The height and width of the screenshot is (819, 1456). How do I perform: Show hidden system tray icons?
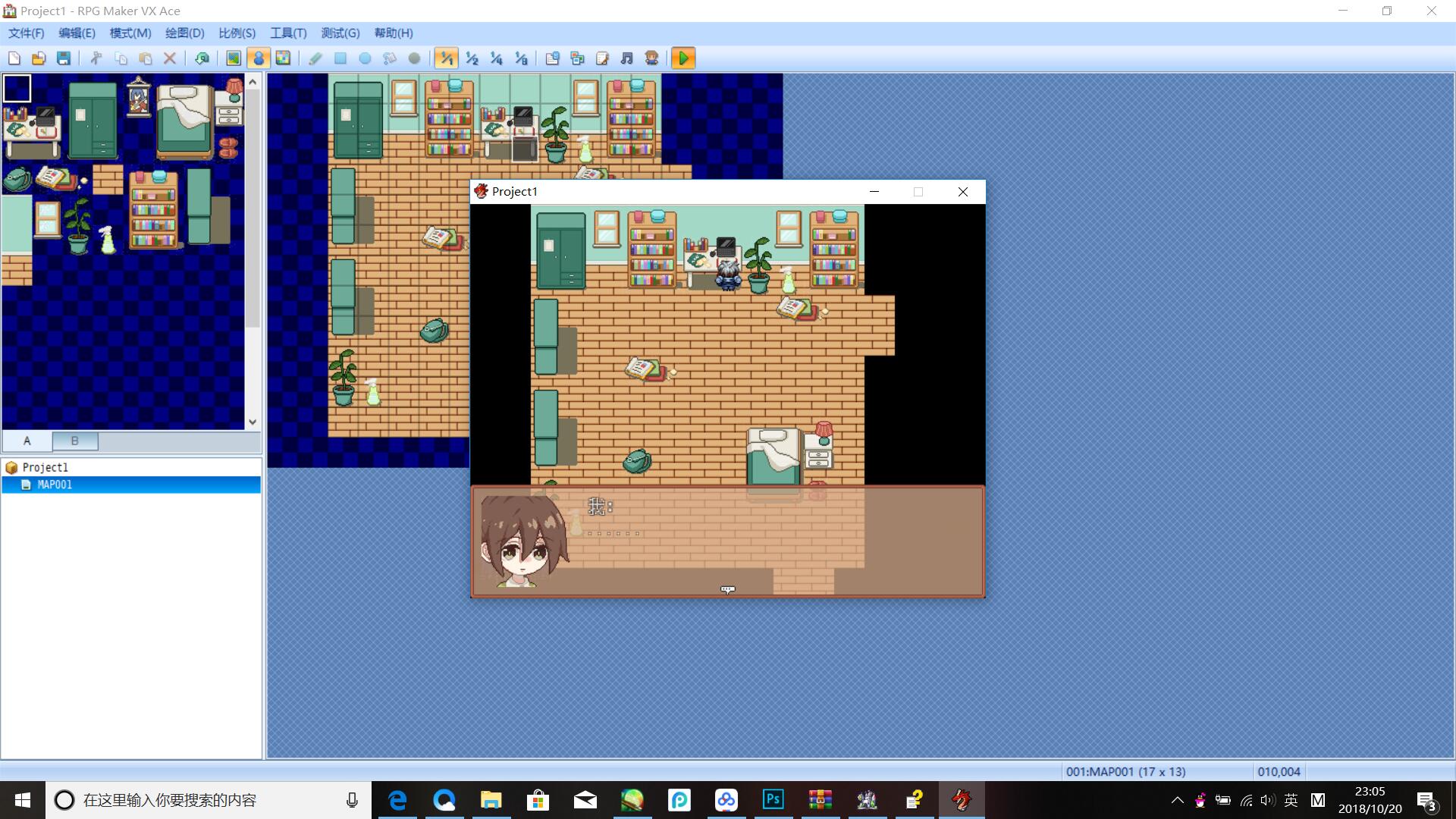click(x=1177, y=800)
